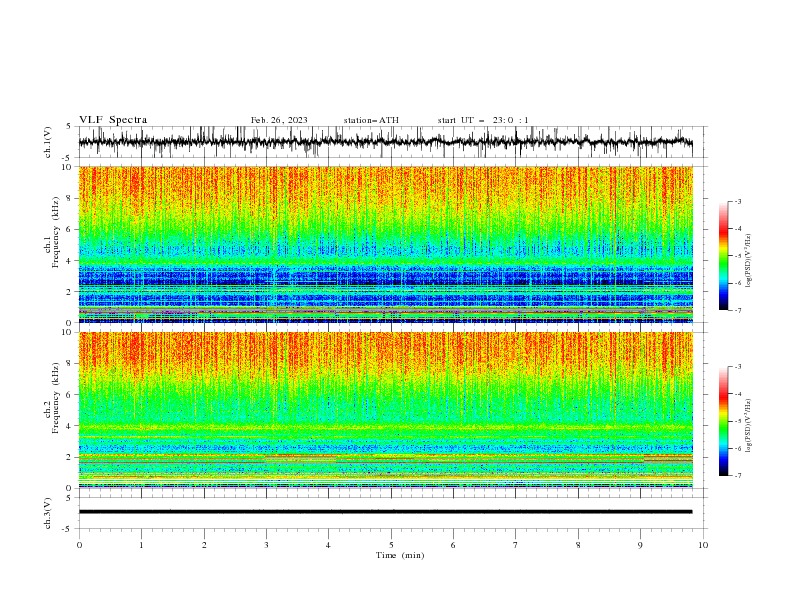Click the "Time (min)" axis label

[400, 555]
